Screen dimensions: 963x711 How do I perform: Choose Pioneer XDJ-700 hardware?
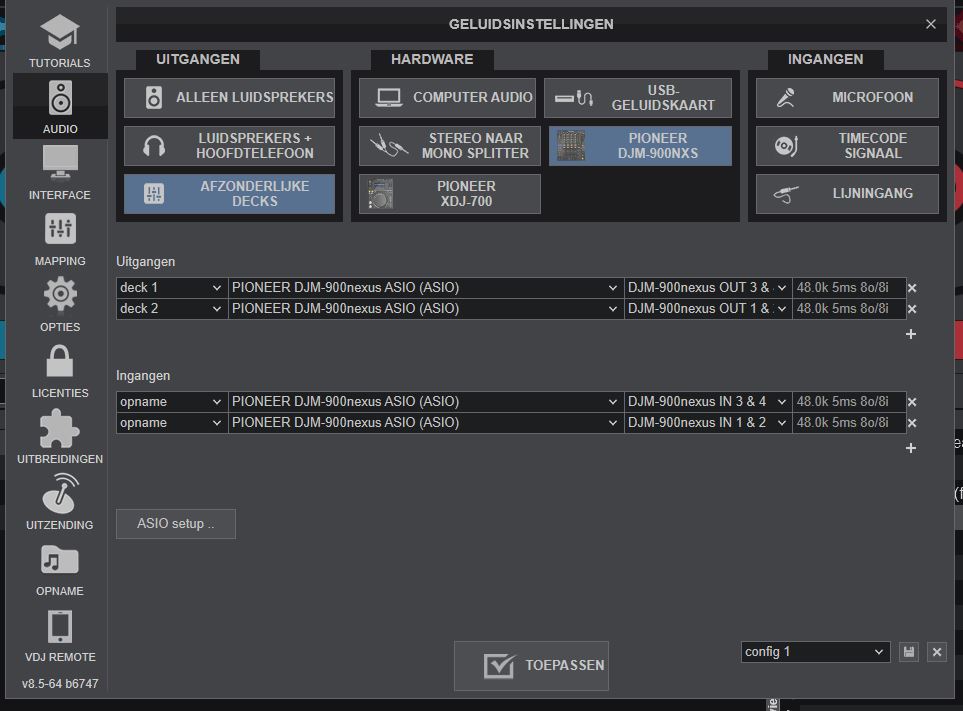[450, 194]
